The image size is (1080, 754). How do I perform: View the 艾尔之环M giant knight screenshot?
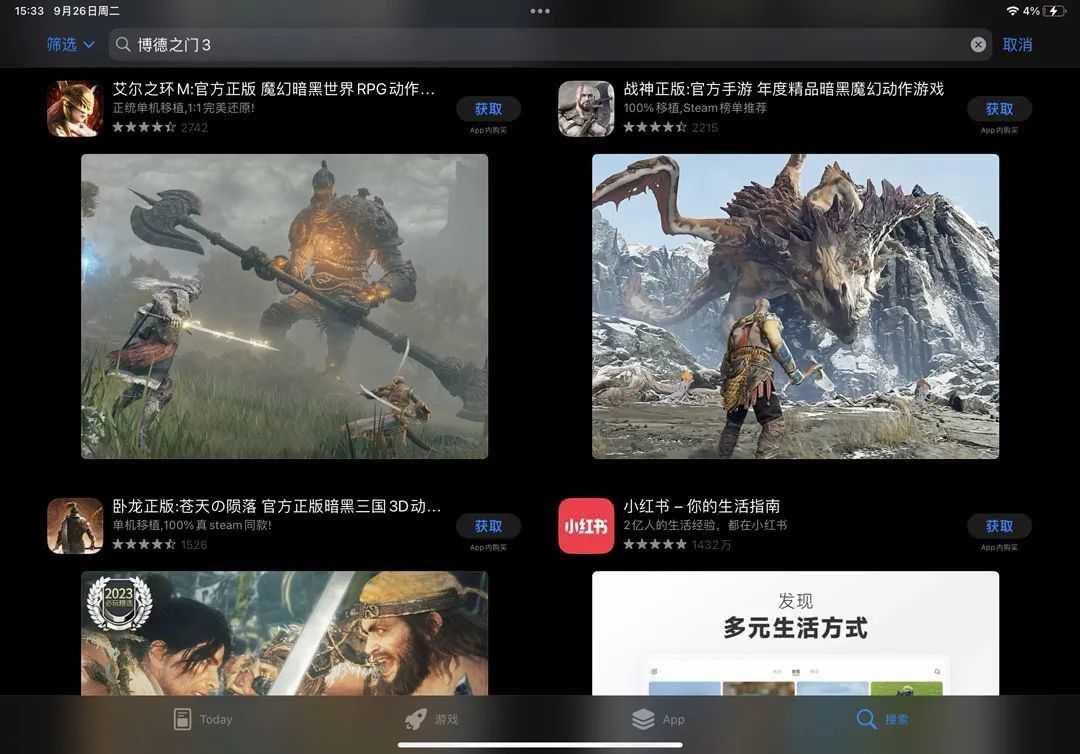(284, 306)
